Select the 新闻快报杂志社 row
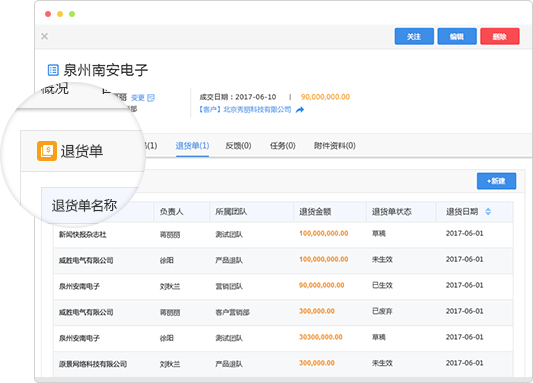The width and height of the screenshot is (533, 383). [283, 234]
